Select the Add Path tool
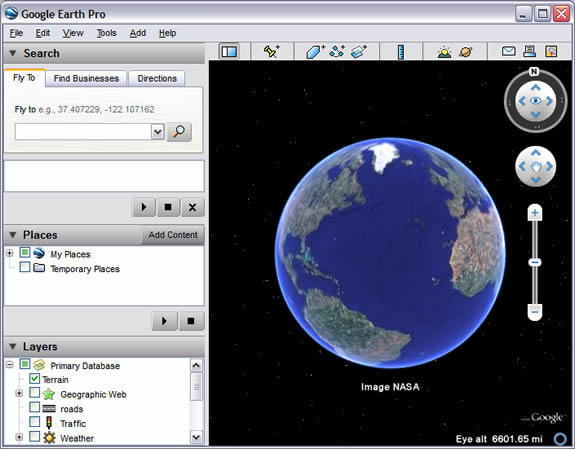The image size is (575, 452). pos(337,51)
